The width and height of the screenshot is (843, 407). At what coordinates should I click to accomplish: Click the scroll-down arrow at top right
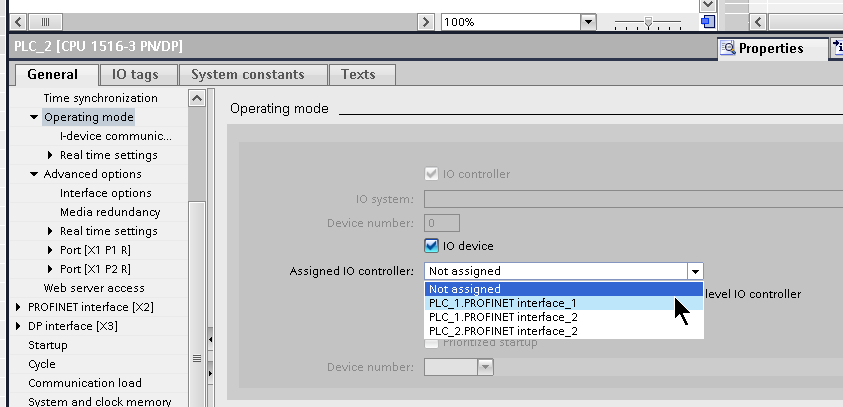[708, 5]
